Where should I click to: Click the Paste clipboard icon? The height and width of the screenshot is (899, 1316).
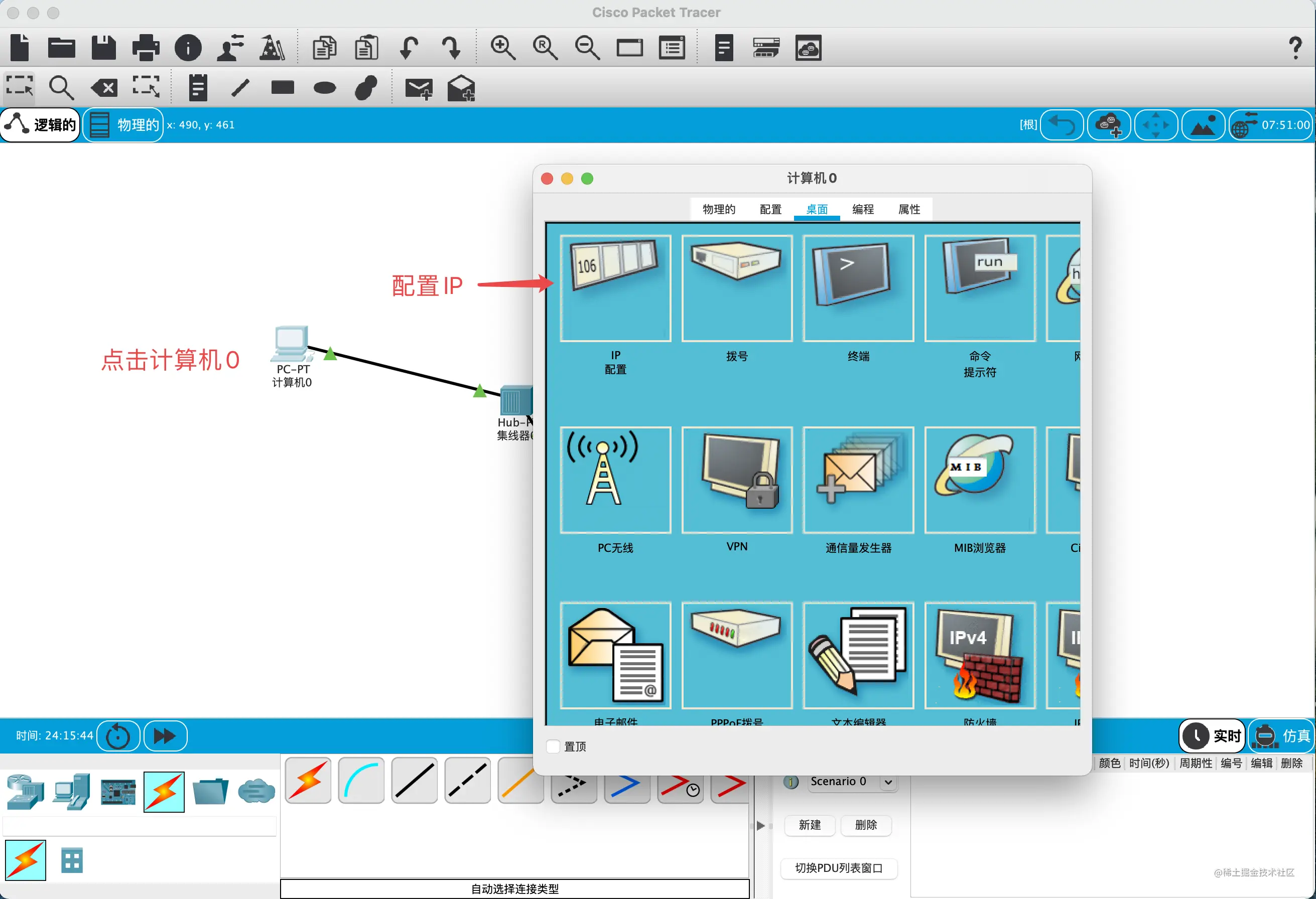366,48
